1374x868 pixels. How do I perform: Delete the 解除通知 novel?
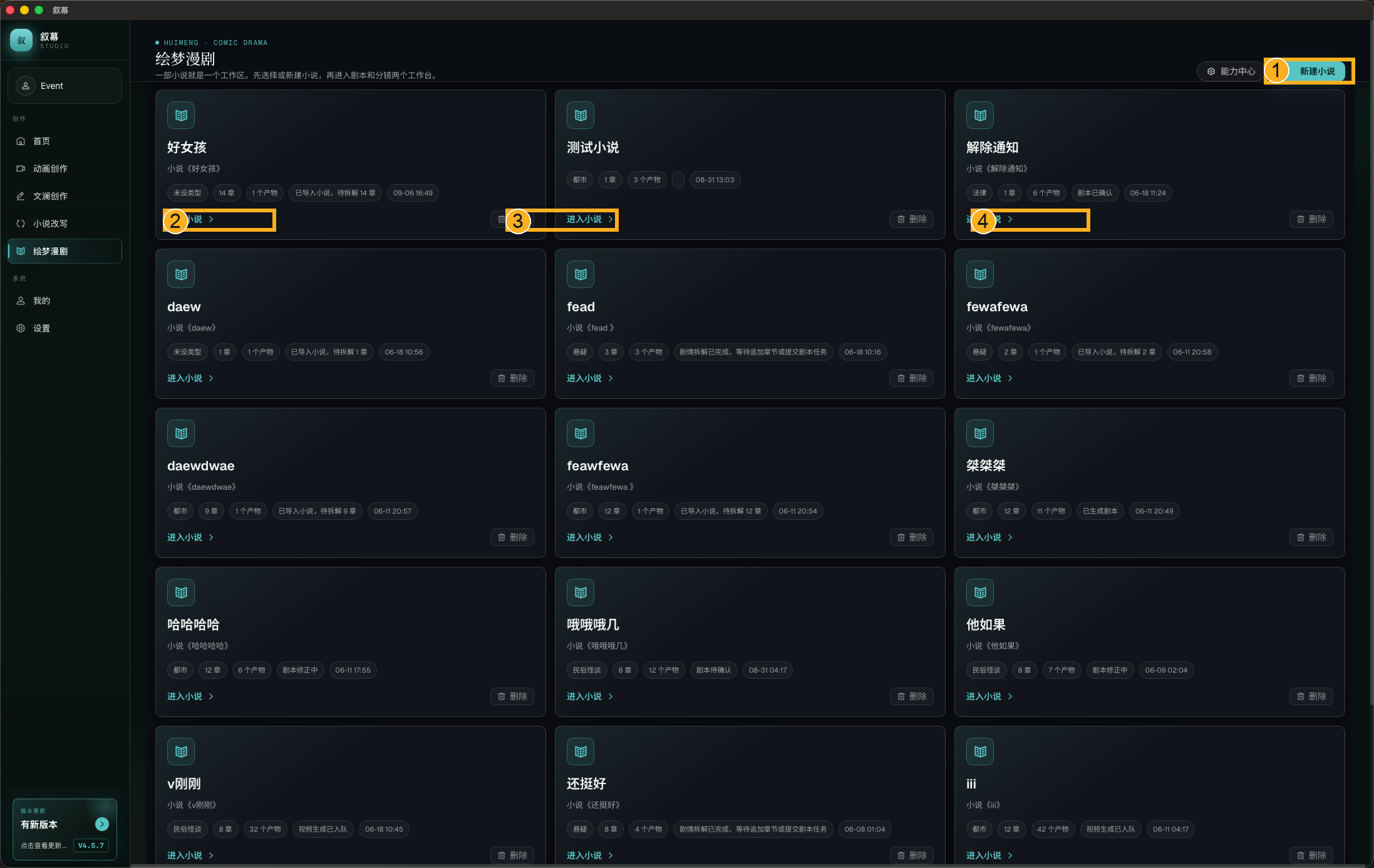1311,219
